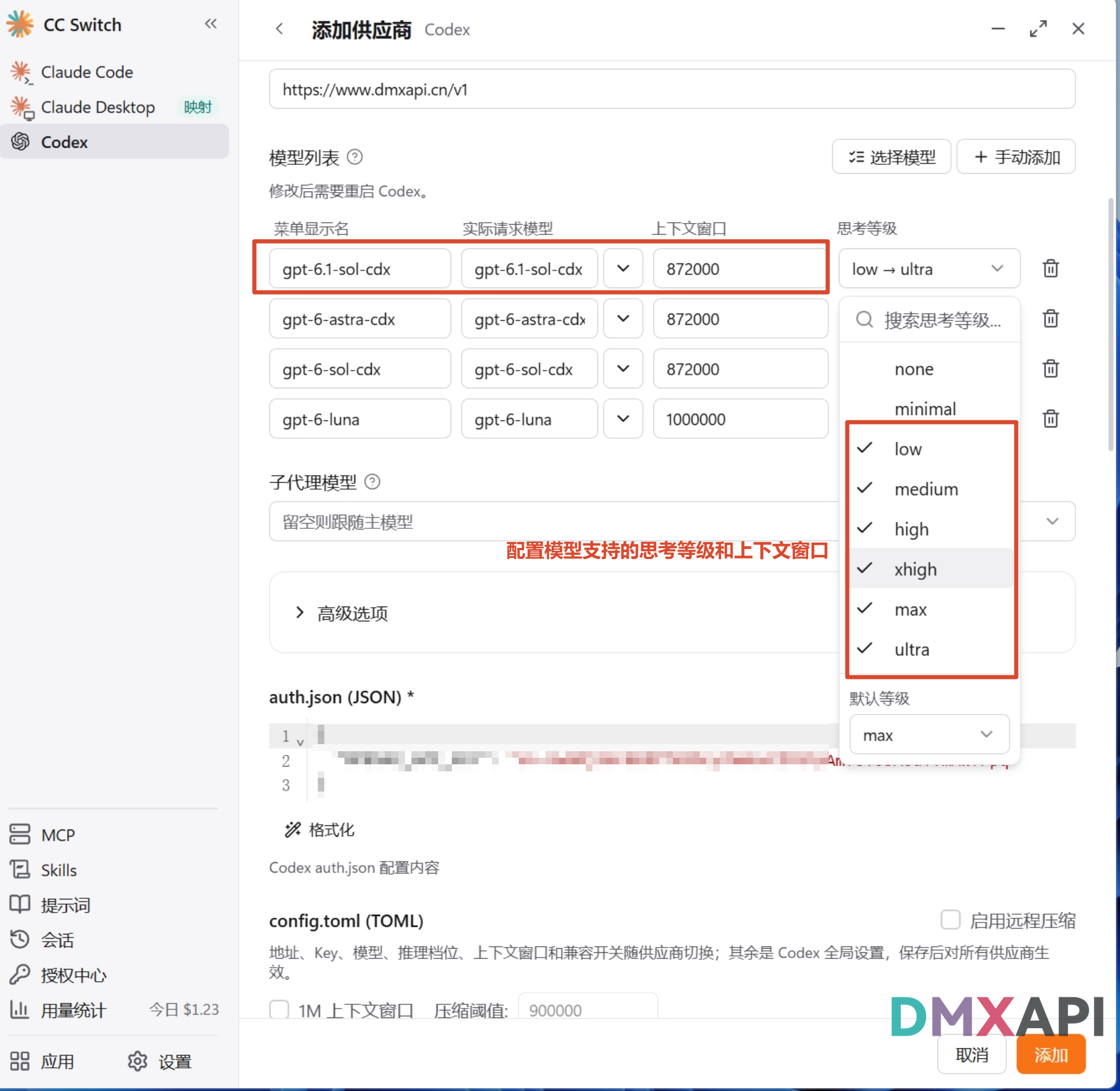Viewport: 1120px width, 1091px height.
Task: Enable the 启用远程压缩 checkbox
Action: click(950, 920)
